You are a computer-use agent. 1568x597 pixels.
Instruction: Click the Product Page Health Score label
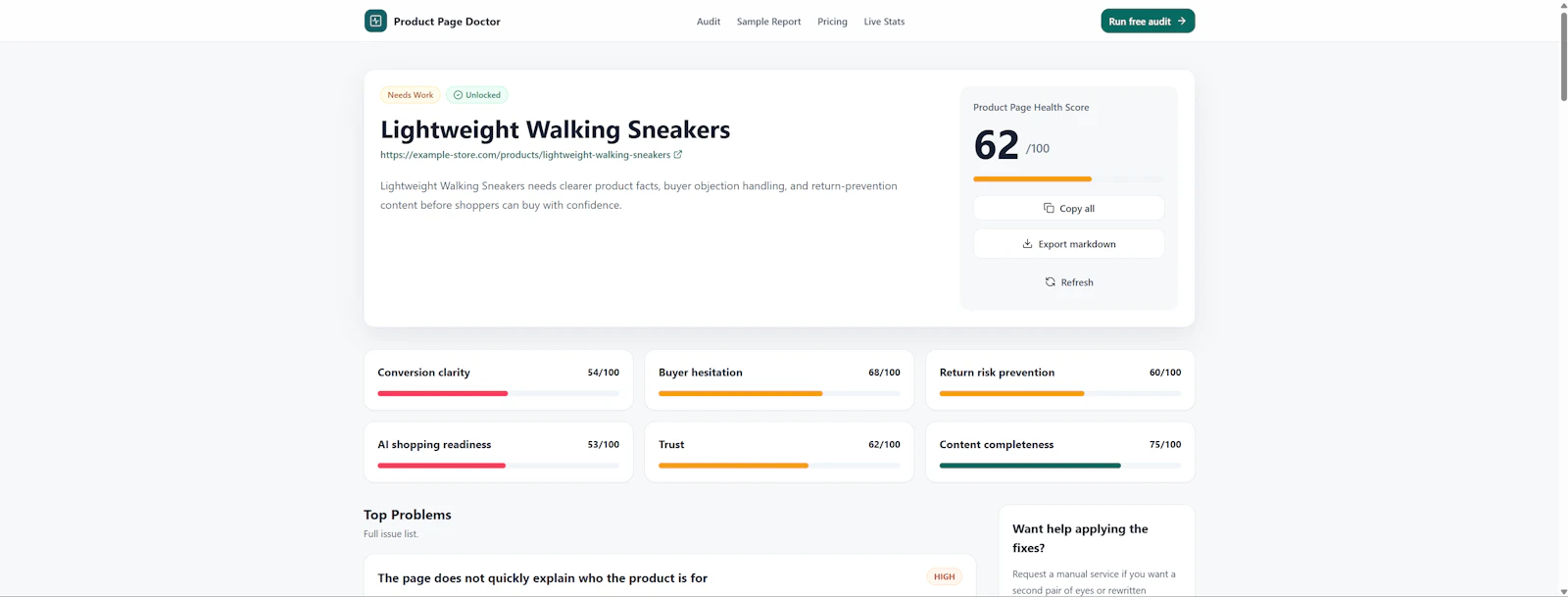(1031, 108)
